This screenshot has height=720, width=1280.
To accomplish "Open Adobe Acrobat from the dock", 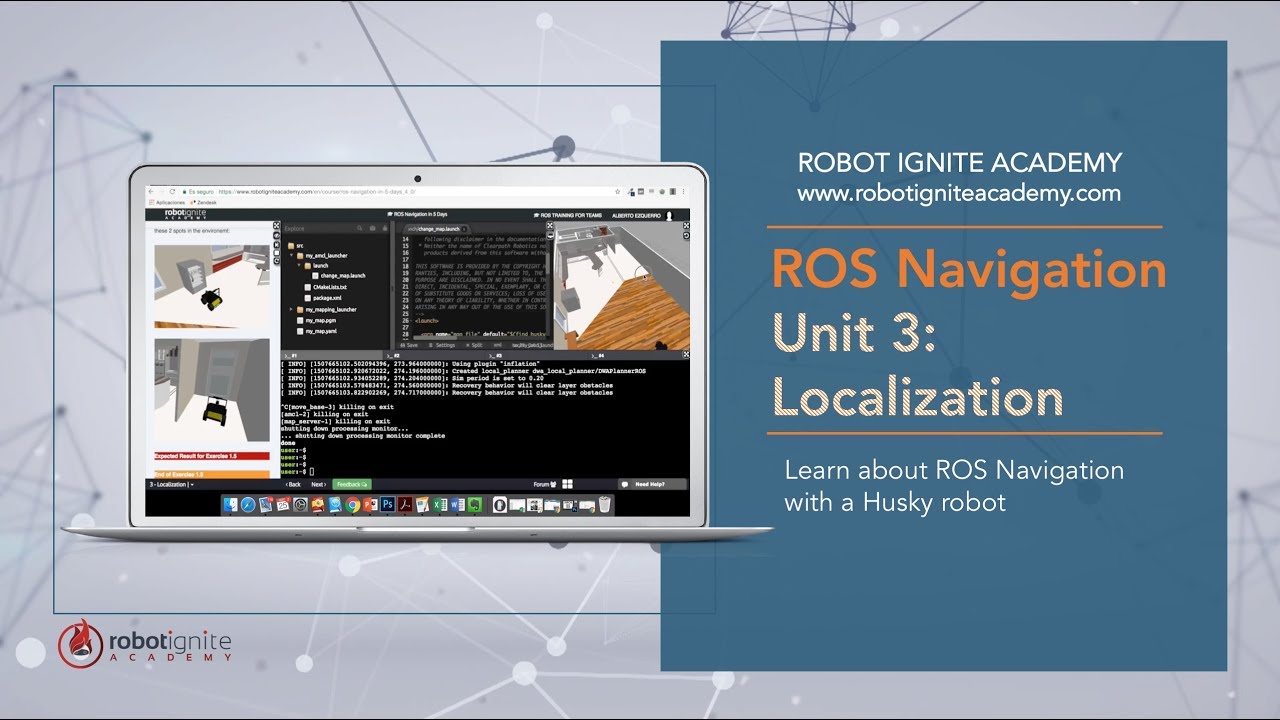I will [405, 505].
